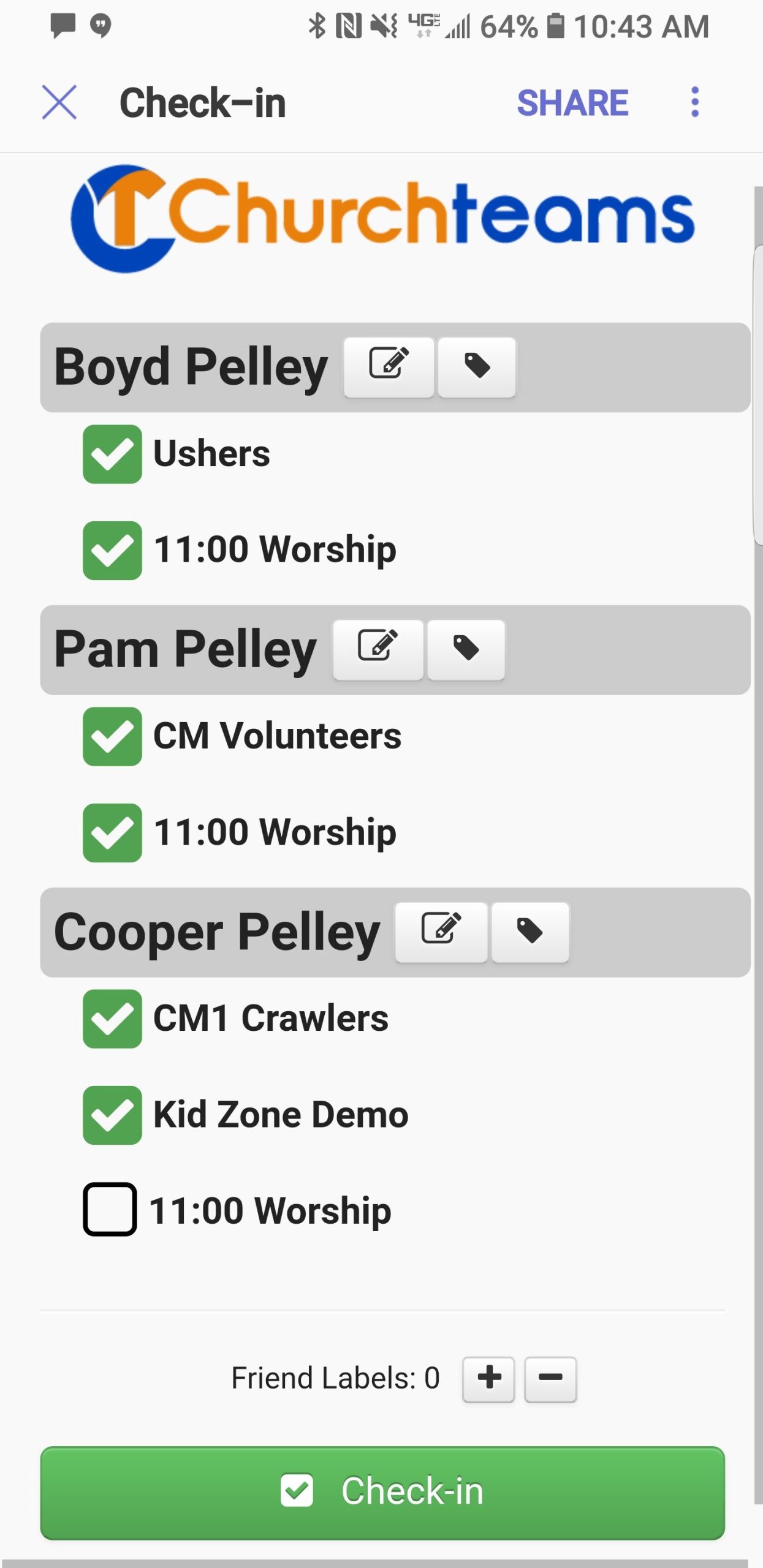Viewport: 763px width, 1568px height.
Task: Tap the Churchteams logo
Action: click(x=382, y=219)
